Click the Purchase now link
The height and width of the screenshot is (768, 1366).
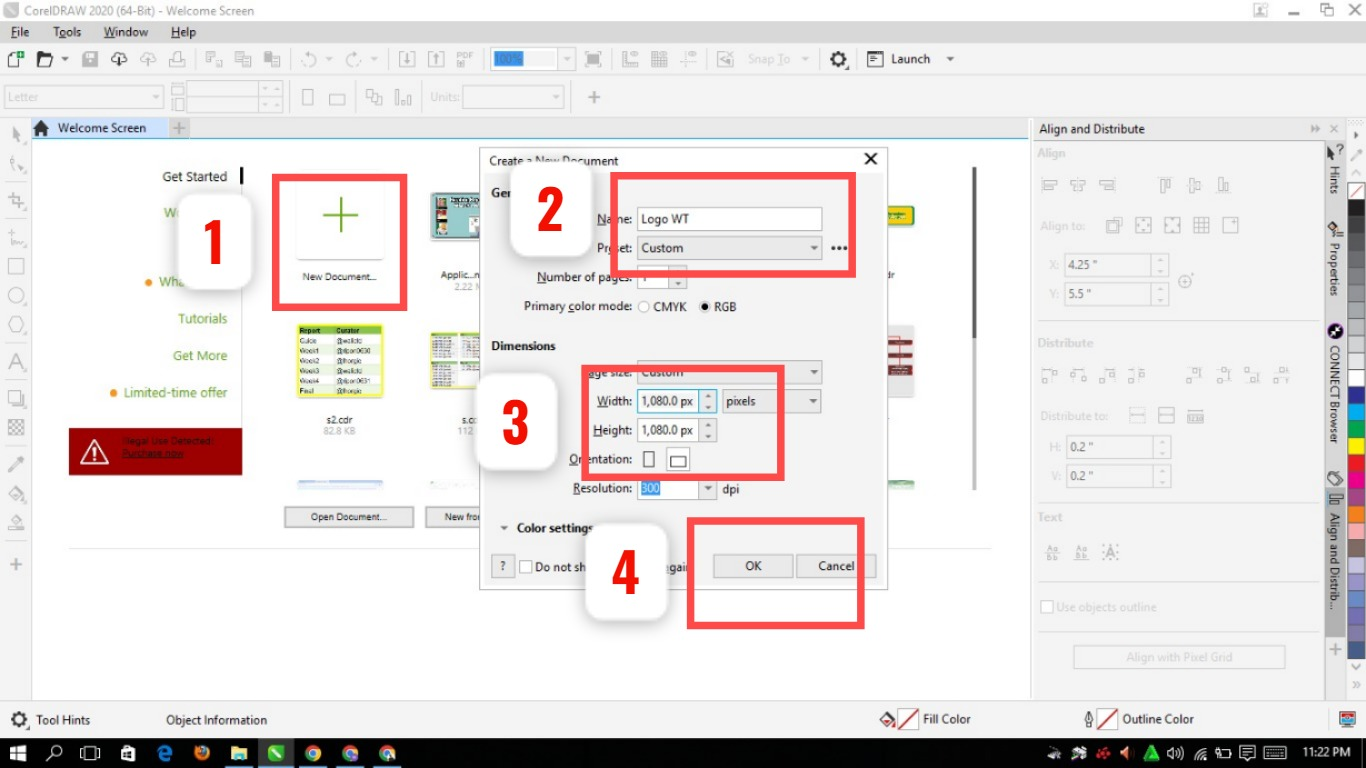point(153,453)
